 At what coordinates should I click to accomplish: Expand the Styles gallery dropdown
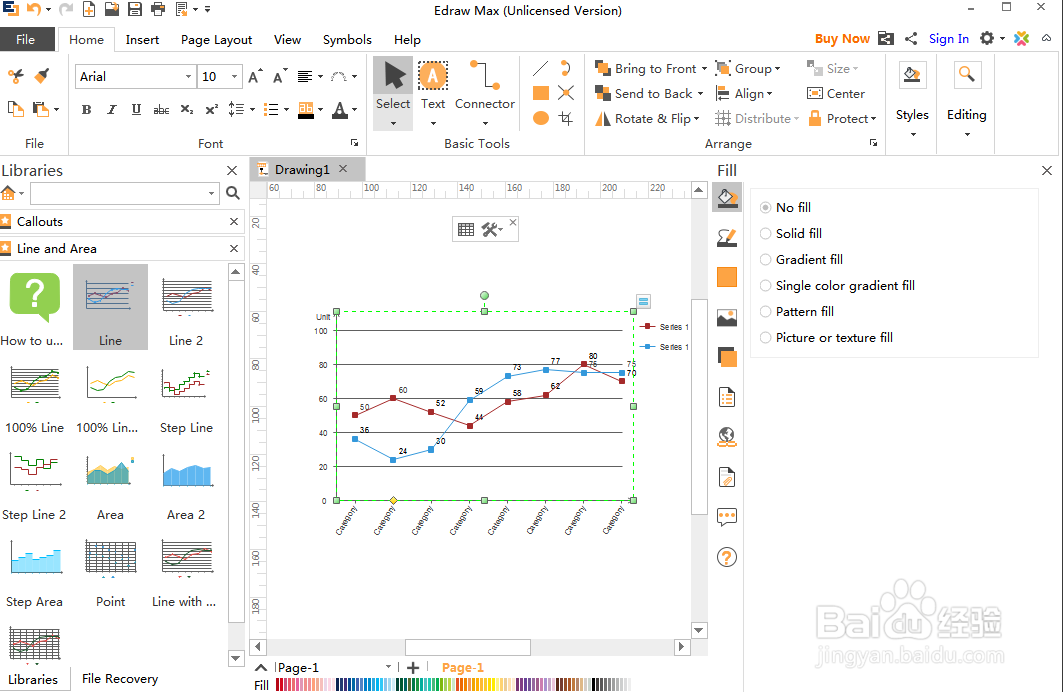pos(912,134)
